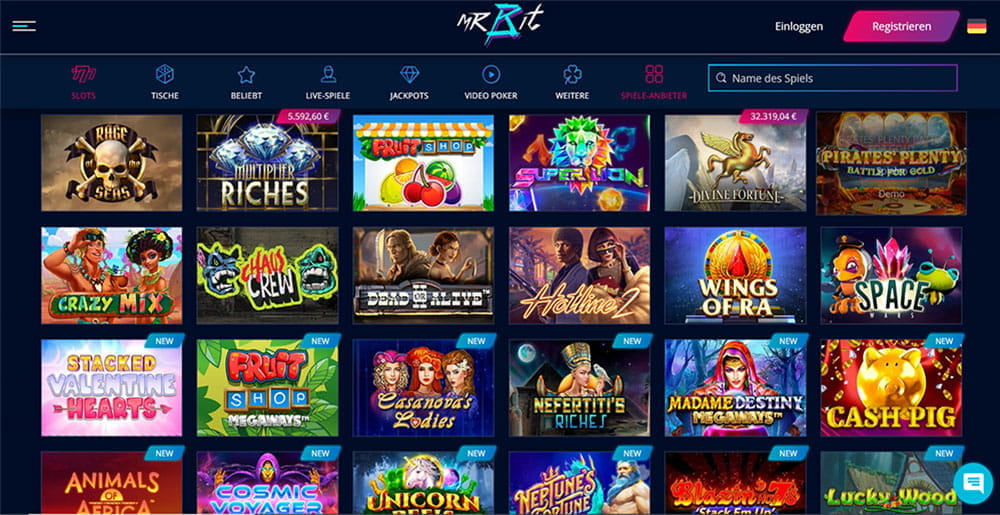Screen dimensions: 1000x515
Task: Open the Video Poker play icon
Action: 491,75
